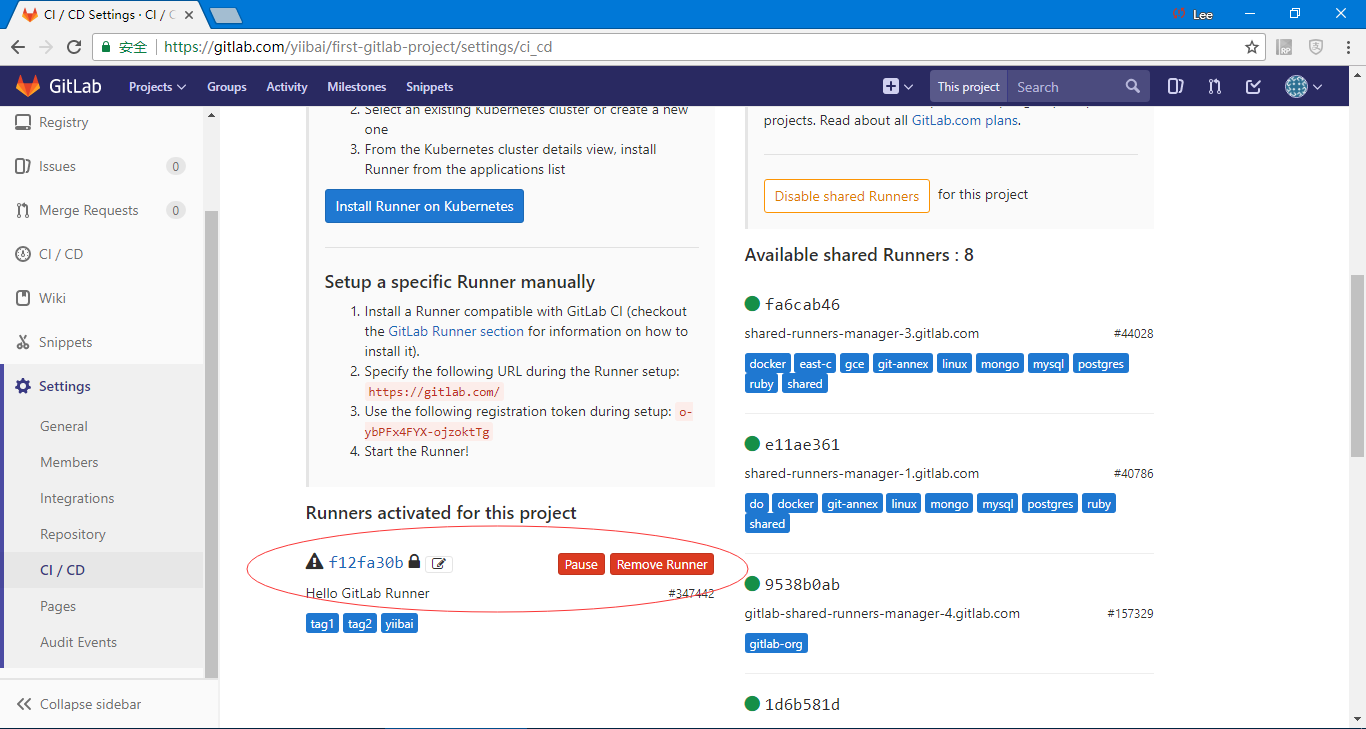
Task: Click browser back arrow
Action: [18, 47]
